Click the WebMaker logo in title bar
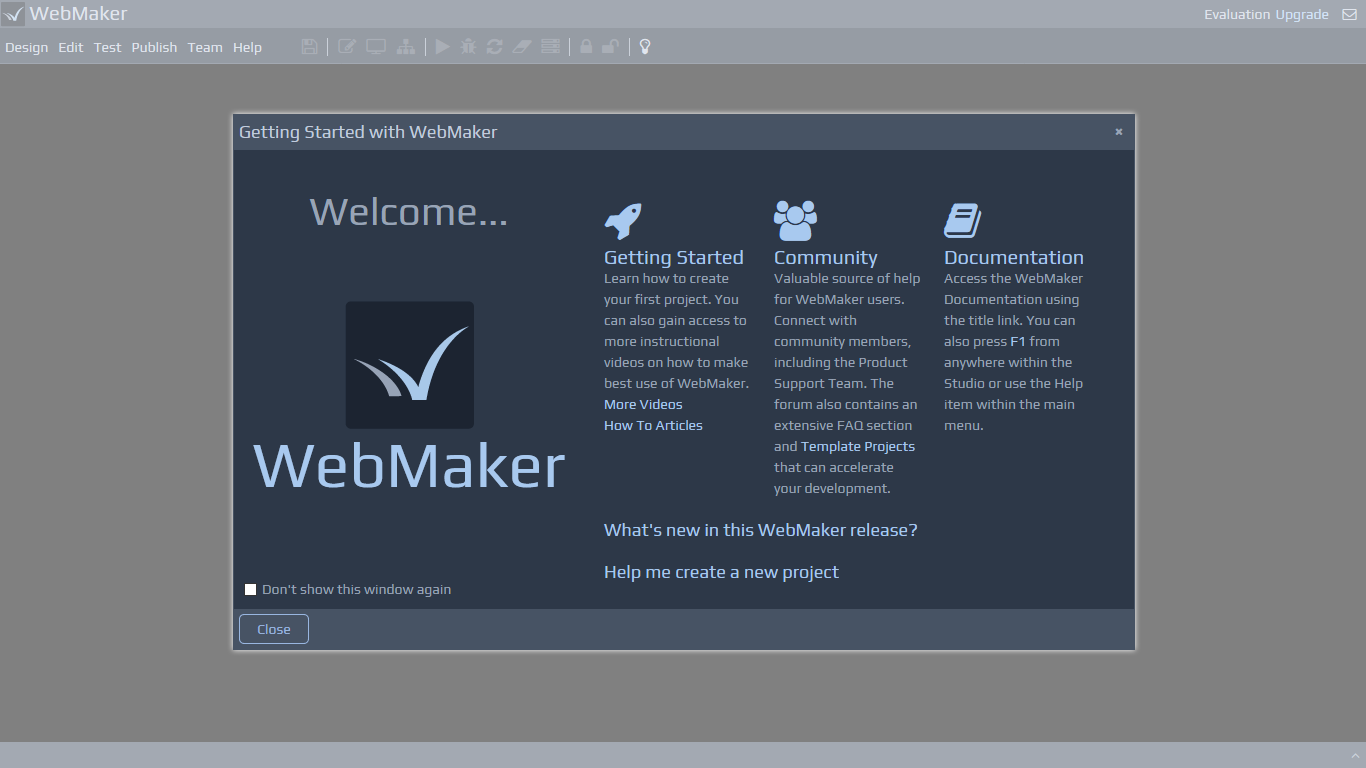The height and width of the screenshot is (768, 1366). 13,14
